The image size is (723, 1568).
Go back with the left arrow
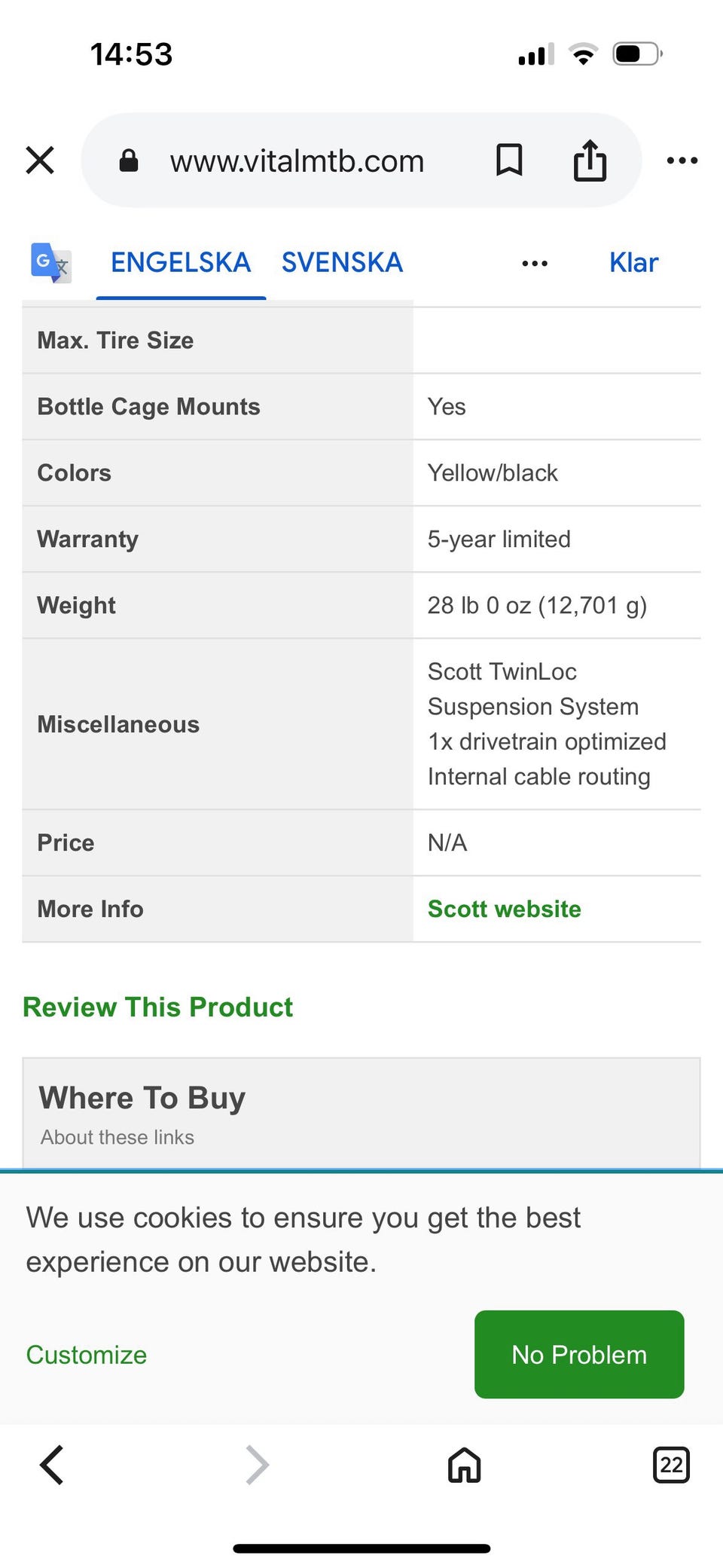click(x=51, y=1466)
